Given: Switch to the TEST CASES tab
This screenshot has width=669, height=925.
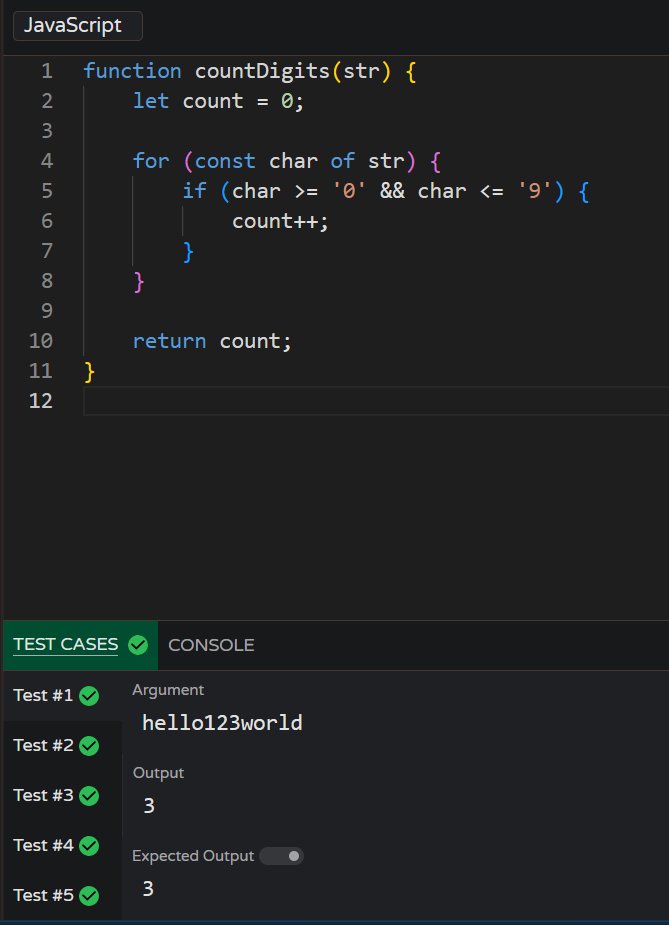Looking at the screenshot, I should point(80,645).
